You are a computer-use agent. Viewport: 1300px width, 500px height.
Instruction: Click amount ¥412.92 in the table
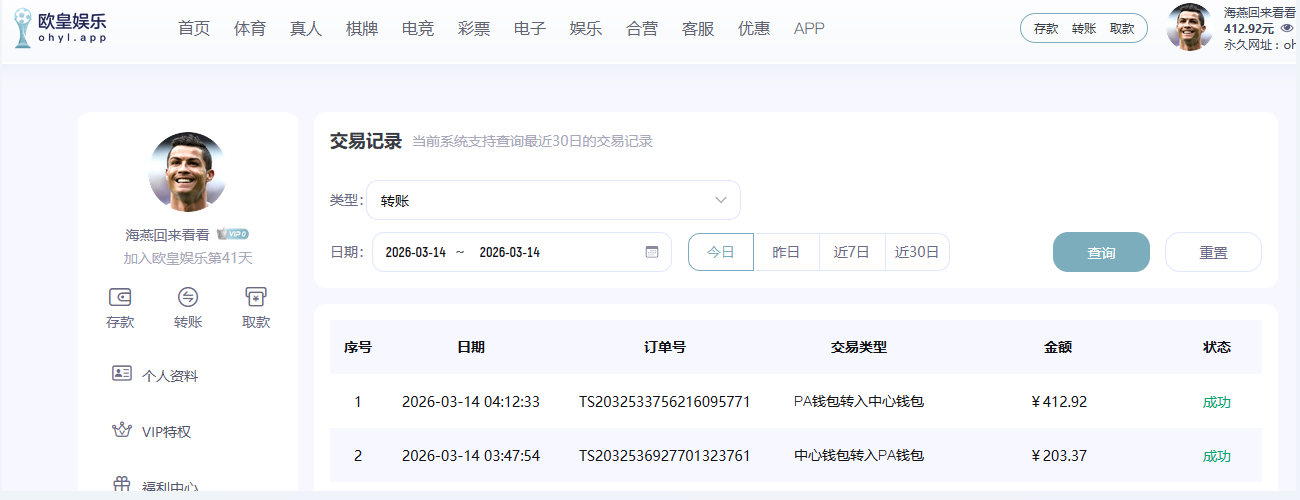pyautogui.click(x=1058, y=402)
